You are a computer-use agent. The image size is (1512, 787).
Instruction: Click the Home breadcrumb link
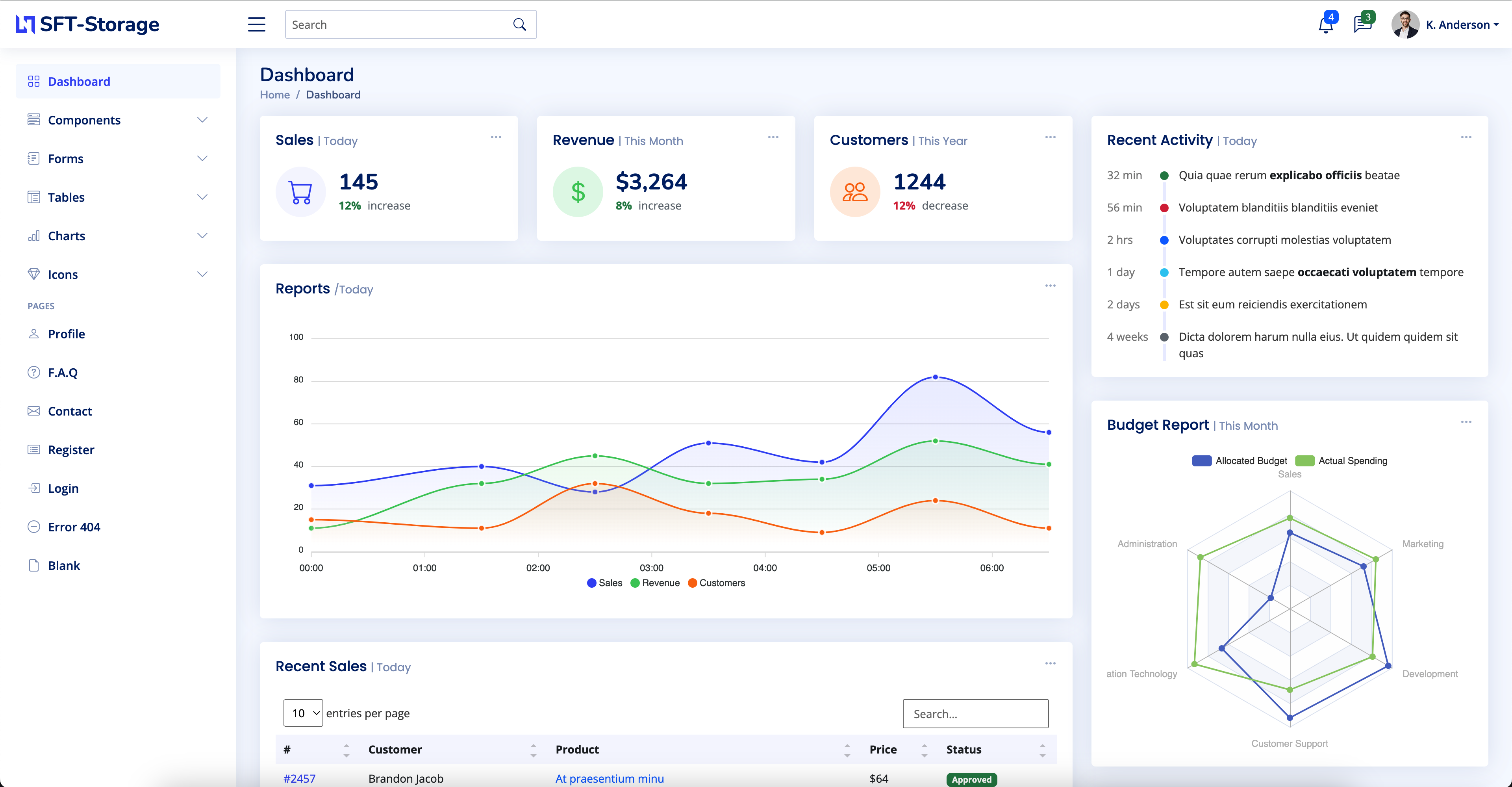275,95
